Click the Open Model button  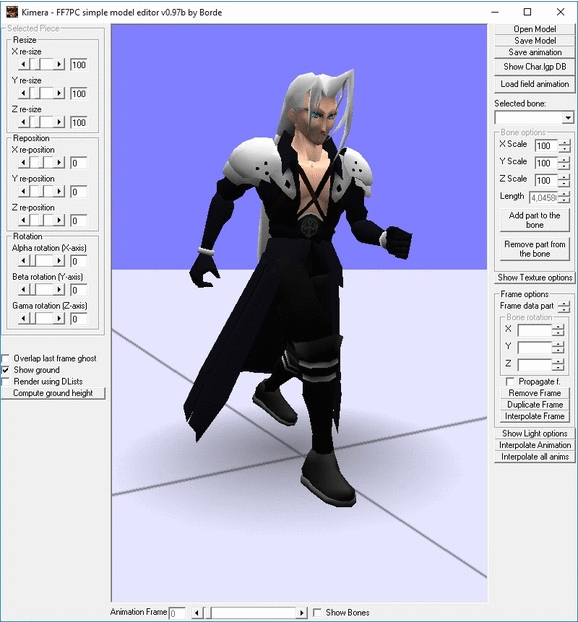534,29
